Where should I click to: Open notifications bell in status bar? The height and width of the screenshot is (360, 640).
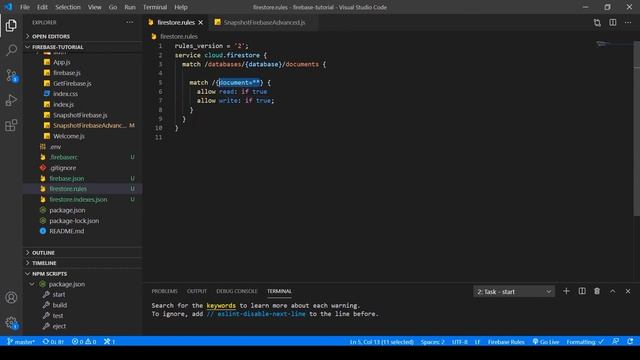coord(630,342)
